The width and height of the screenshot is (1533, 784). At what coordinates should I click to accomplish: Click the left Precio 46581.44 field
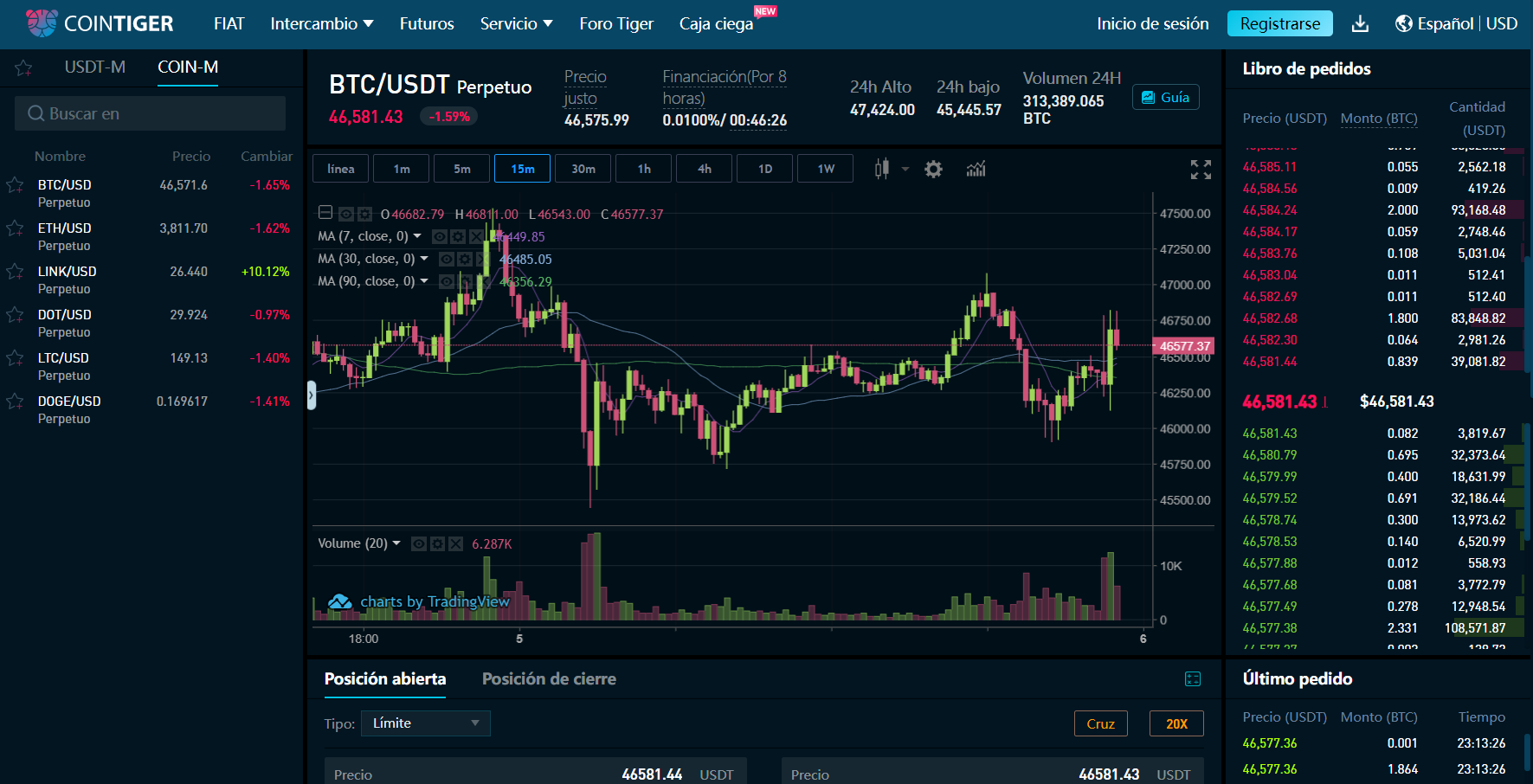click(535, 773)
